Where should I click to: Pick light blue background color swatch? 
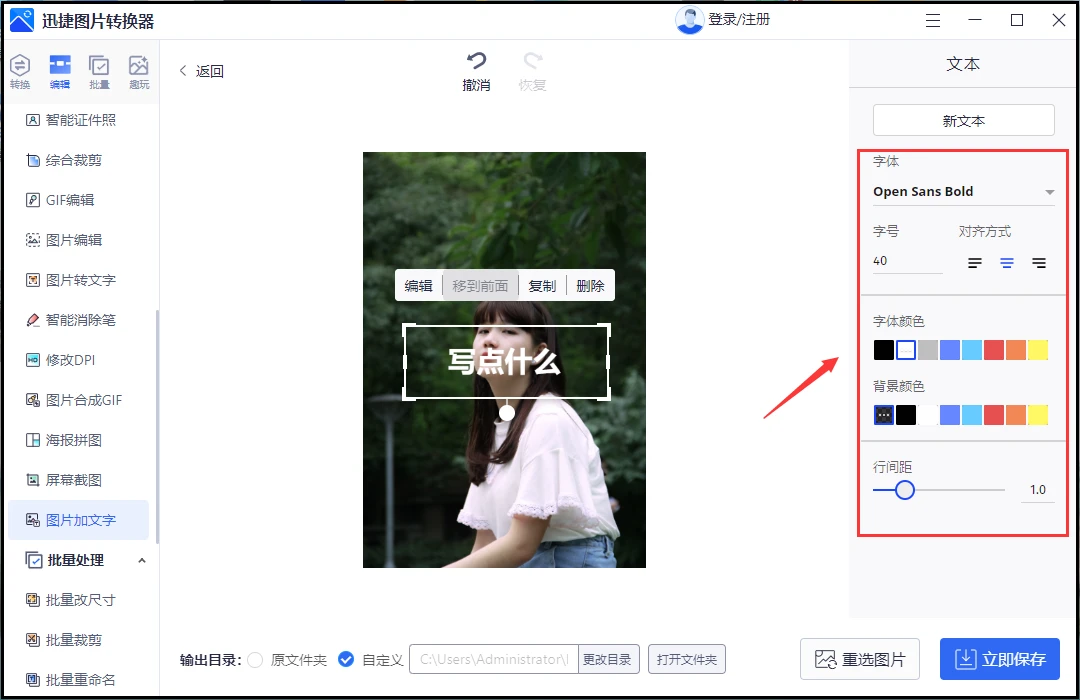[972, 415]
